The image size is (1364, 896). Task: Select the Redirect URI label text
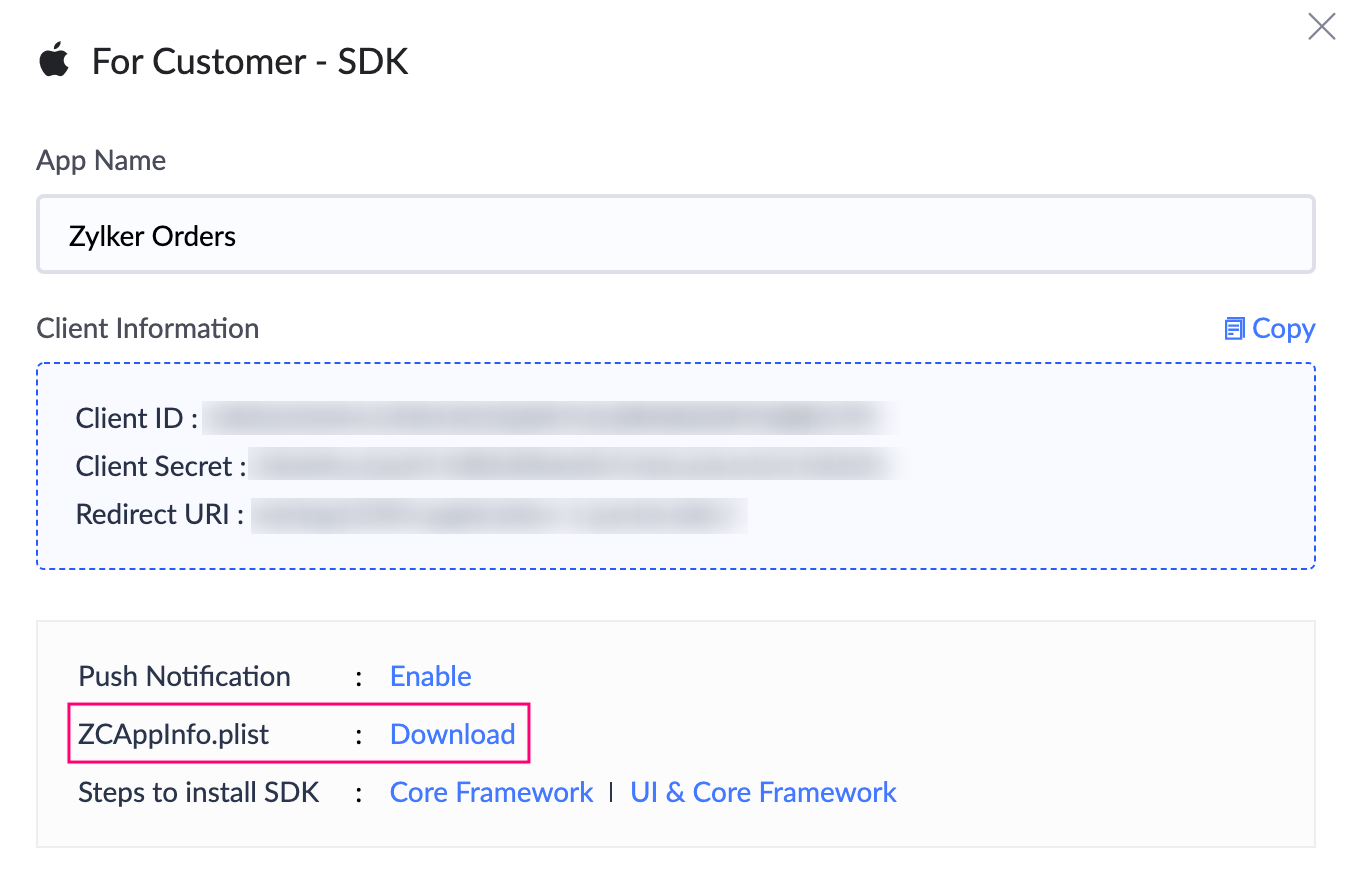click(x=160, y=514)
